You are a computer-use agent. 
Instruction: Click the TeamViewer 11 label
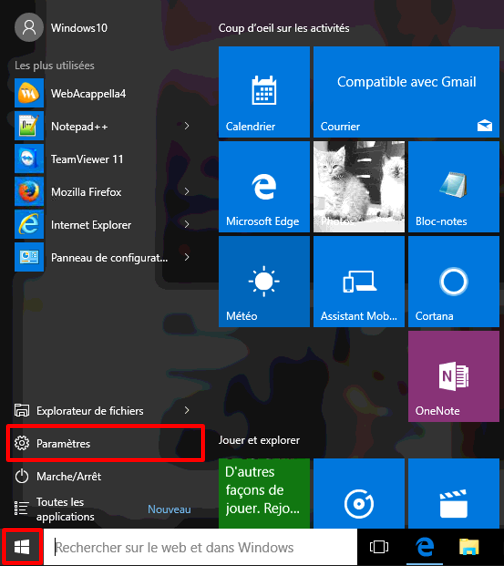tap(87, 159)
